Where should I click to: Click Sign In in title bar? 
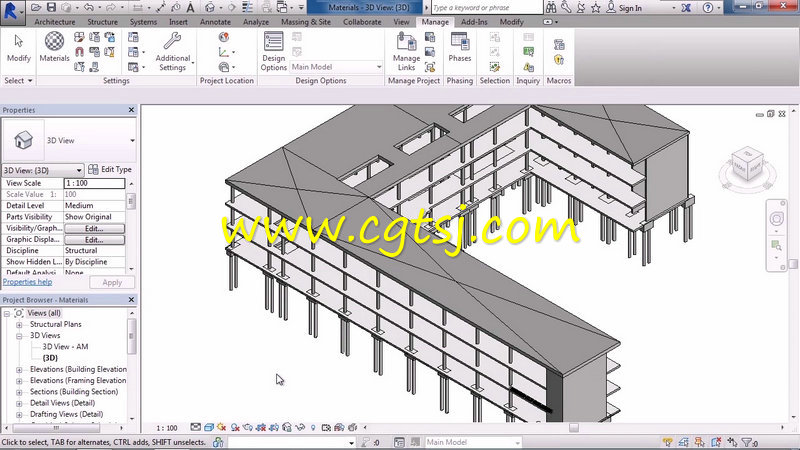[x=630, y=8]
